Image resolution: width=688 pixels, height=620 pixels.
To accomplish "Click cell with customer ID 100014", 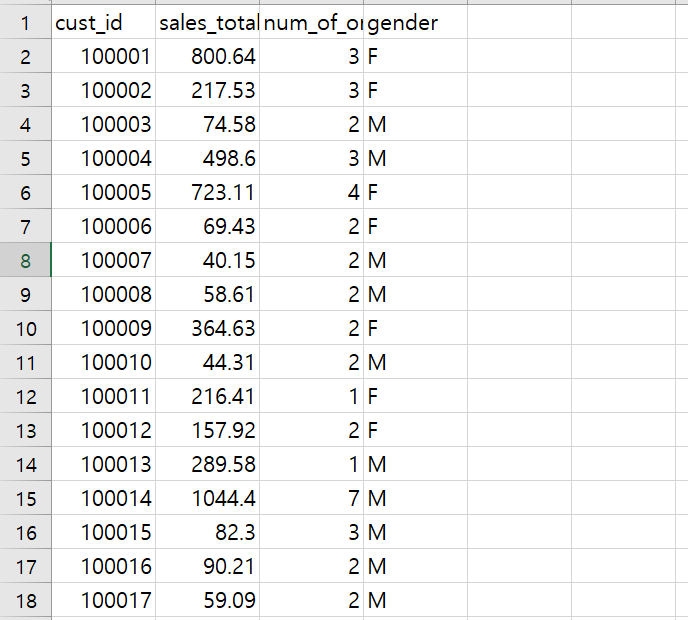I will click(x=104, y=498).
